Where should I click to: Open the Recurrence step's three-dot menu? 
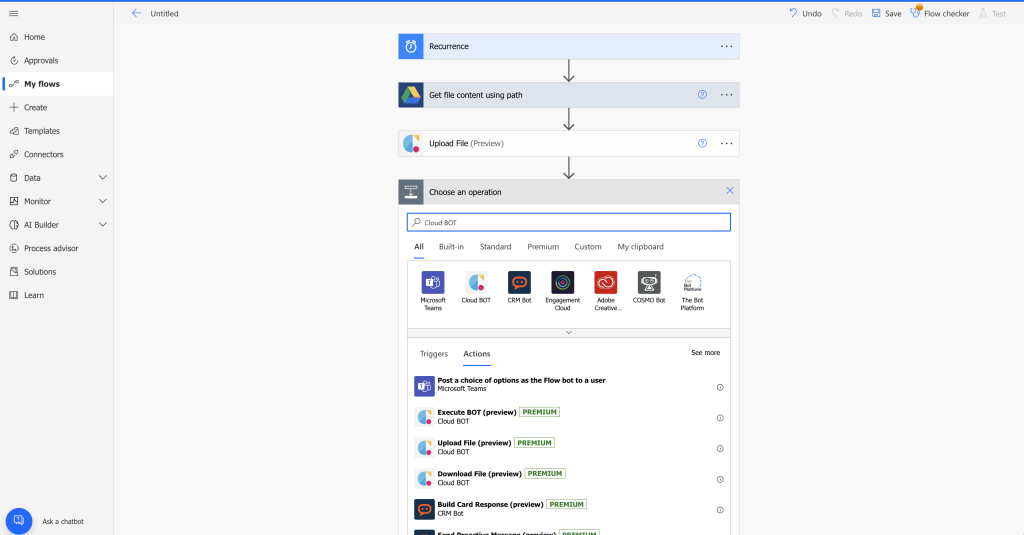726,46
